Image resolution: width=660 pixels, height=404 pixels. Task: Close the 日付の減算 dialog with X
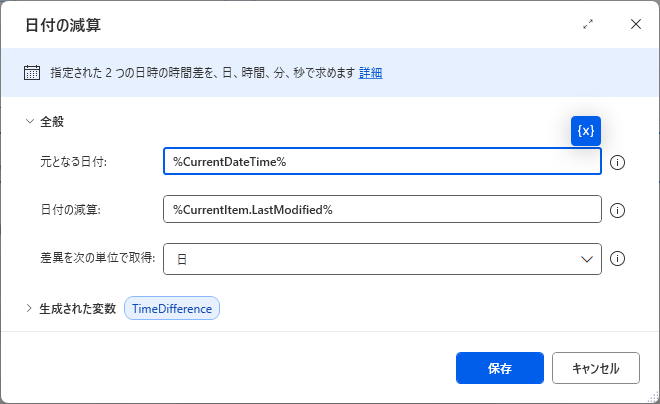(636, 24)
